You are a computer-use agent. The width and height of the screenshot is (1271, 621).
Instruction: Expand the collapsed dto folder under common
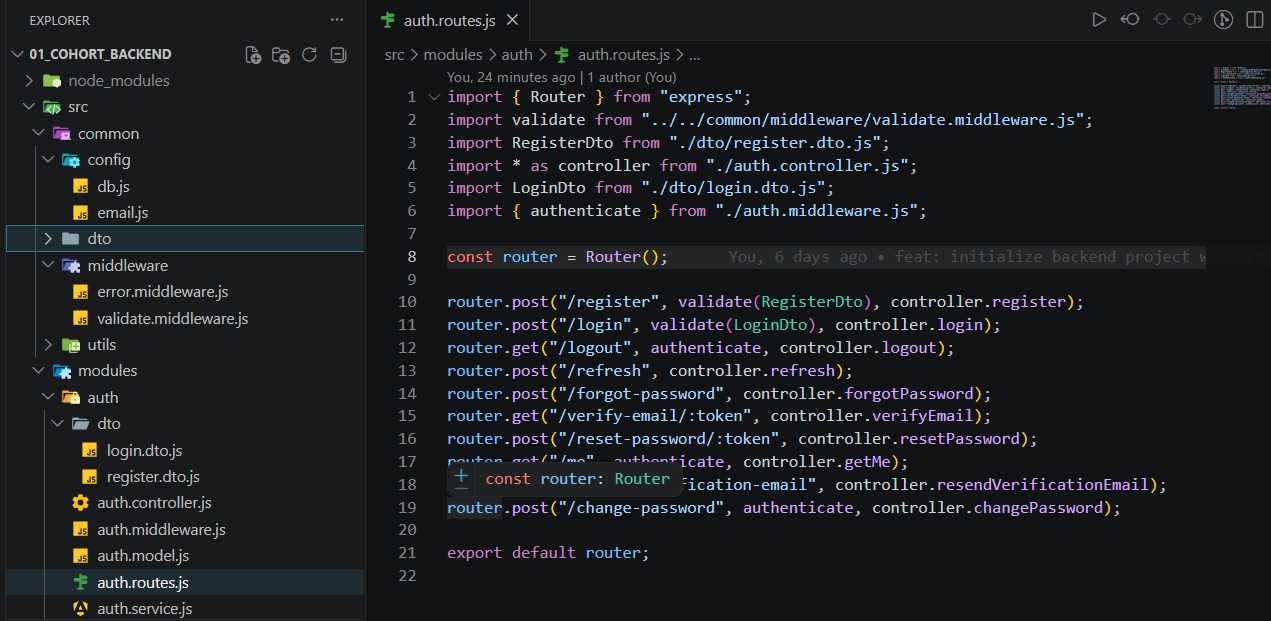[x=48, y=239]
